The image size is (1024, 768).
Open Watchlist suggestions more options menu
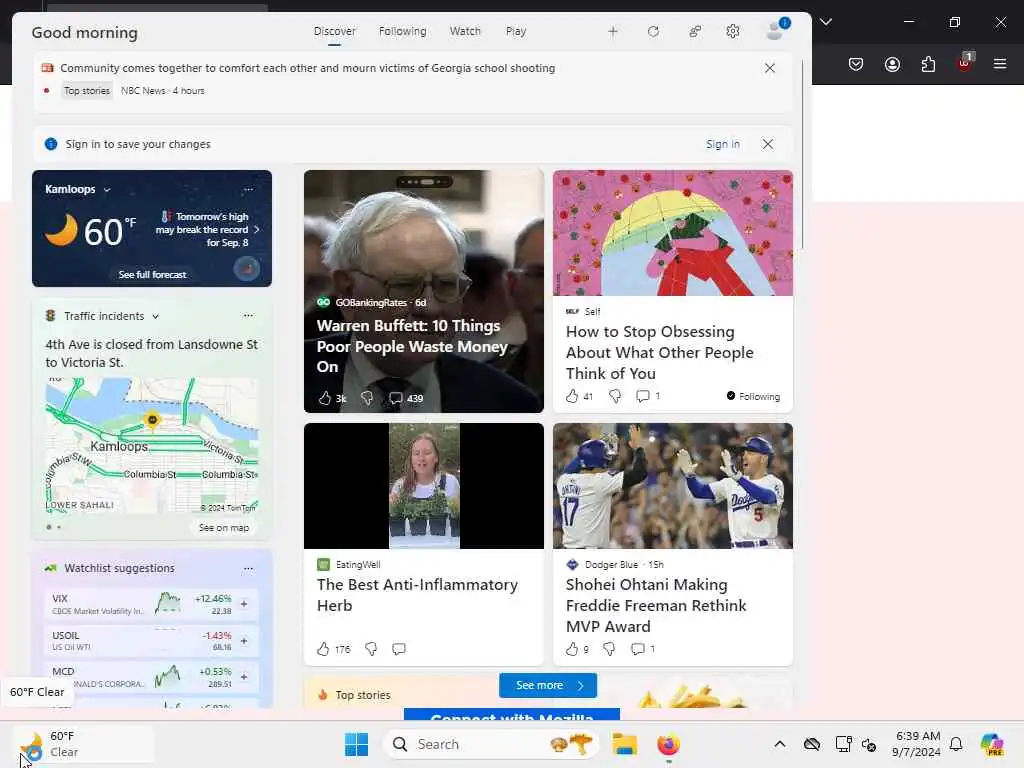point(248,568)
